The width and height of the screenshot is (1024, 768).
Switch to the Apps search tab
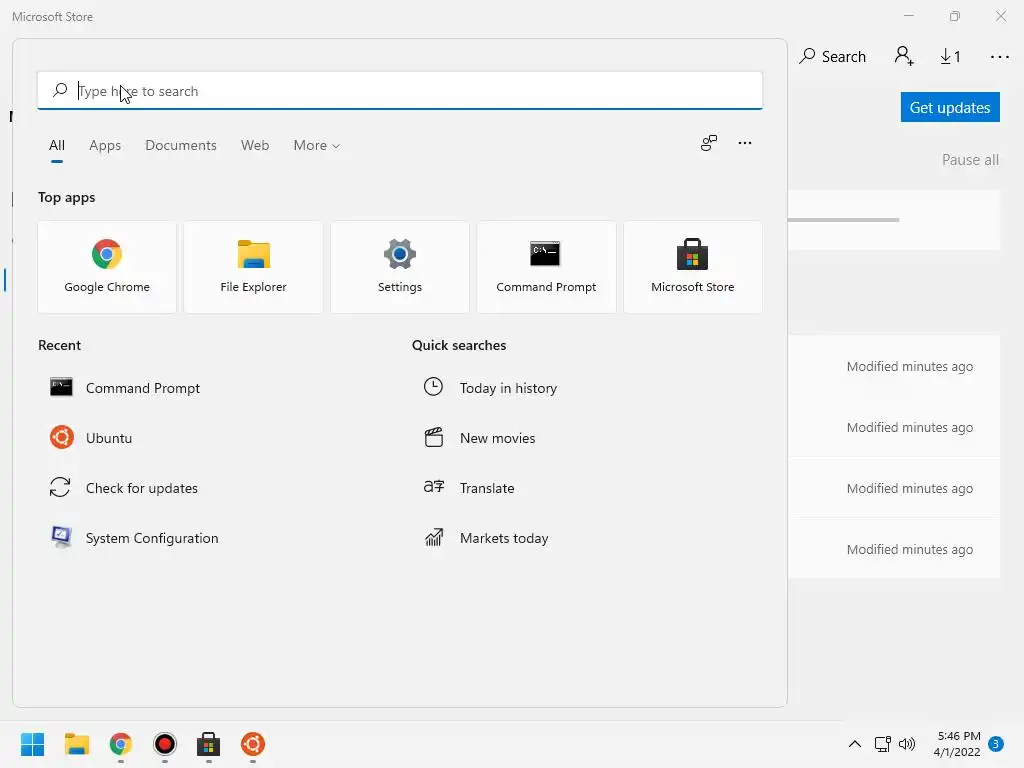pos(105,146)
